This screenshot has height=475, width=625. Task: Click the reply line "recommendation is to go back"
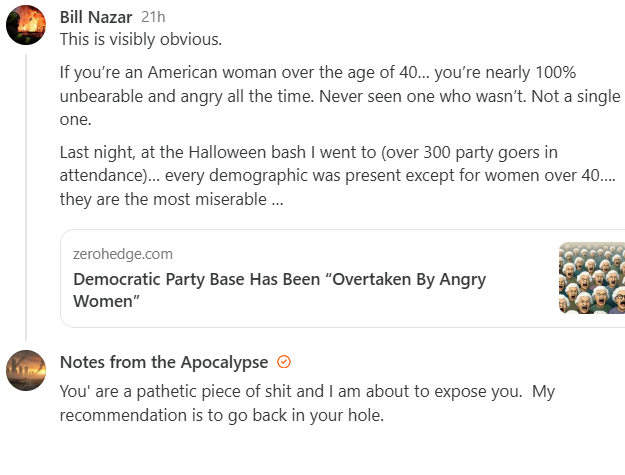[x=222, y=415]
